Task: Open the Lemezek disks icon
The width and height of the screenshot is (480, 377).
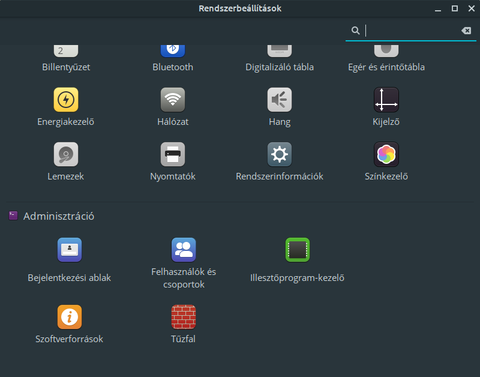Action: click(66, 154)
